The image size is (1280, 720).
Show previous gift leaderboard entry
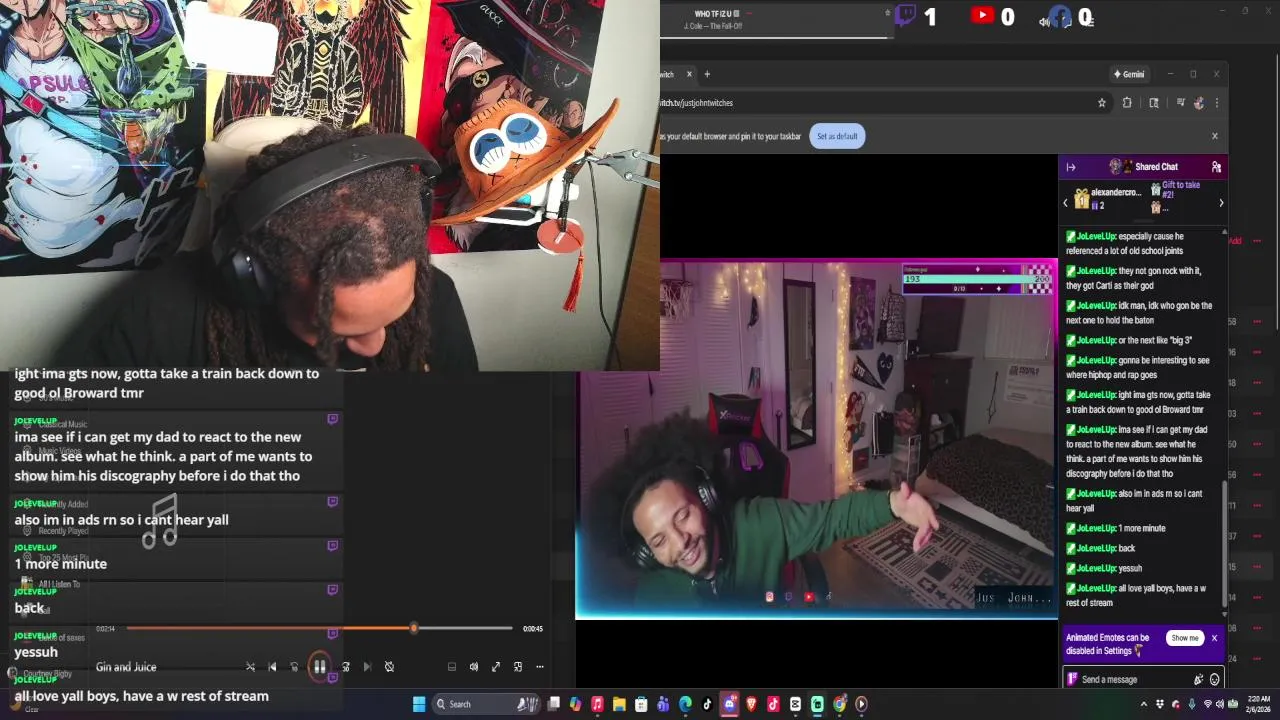pyautogui.click(x=1065, y=203)
